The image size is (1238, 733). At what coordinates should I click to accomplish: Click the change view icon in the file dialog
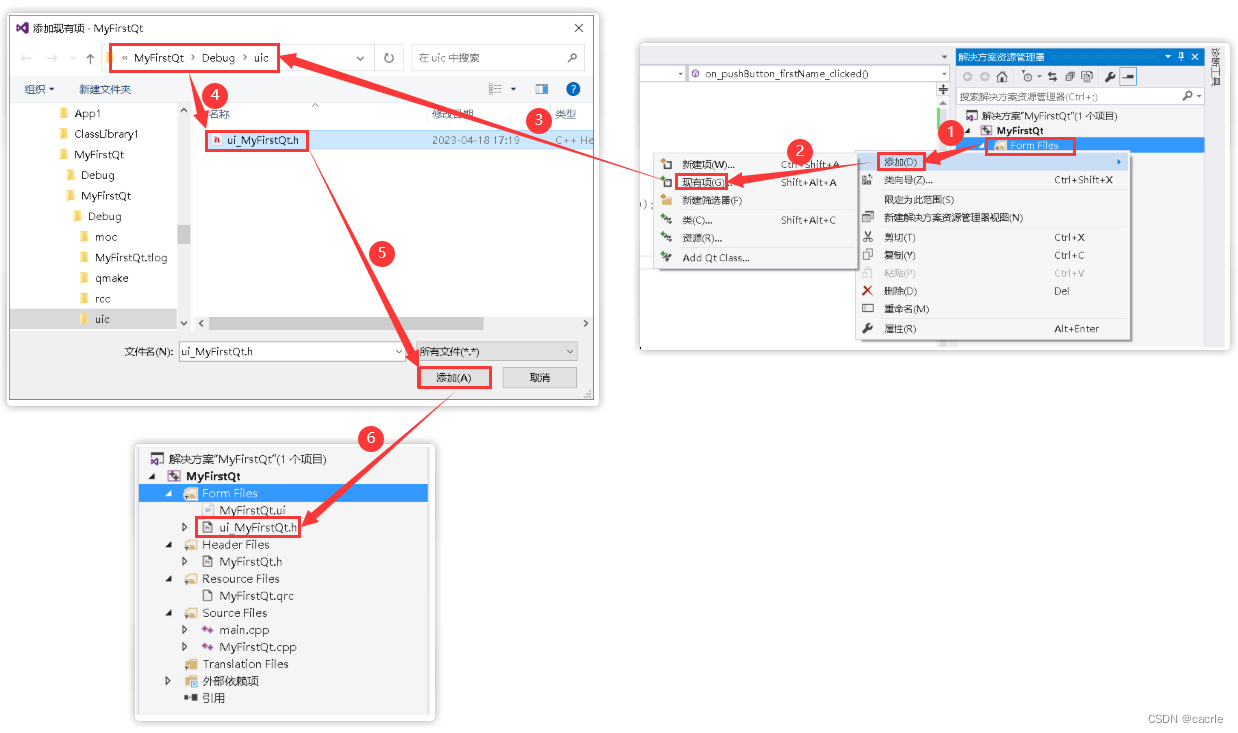coord(494,88)
